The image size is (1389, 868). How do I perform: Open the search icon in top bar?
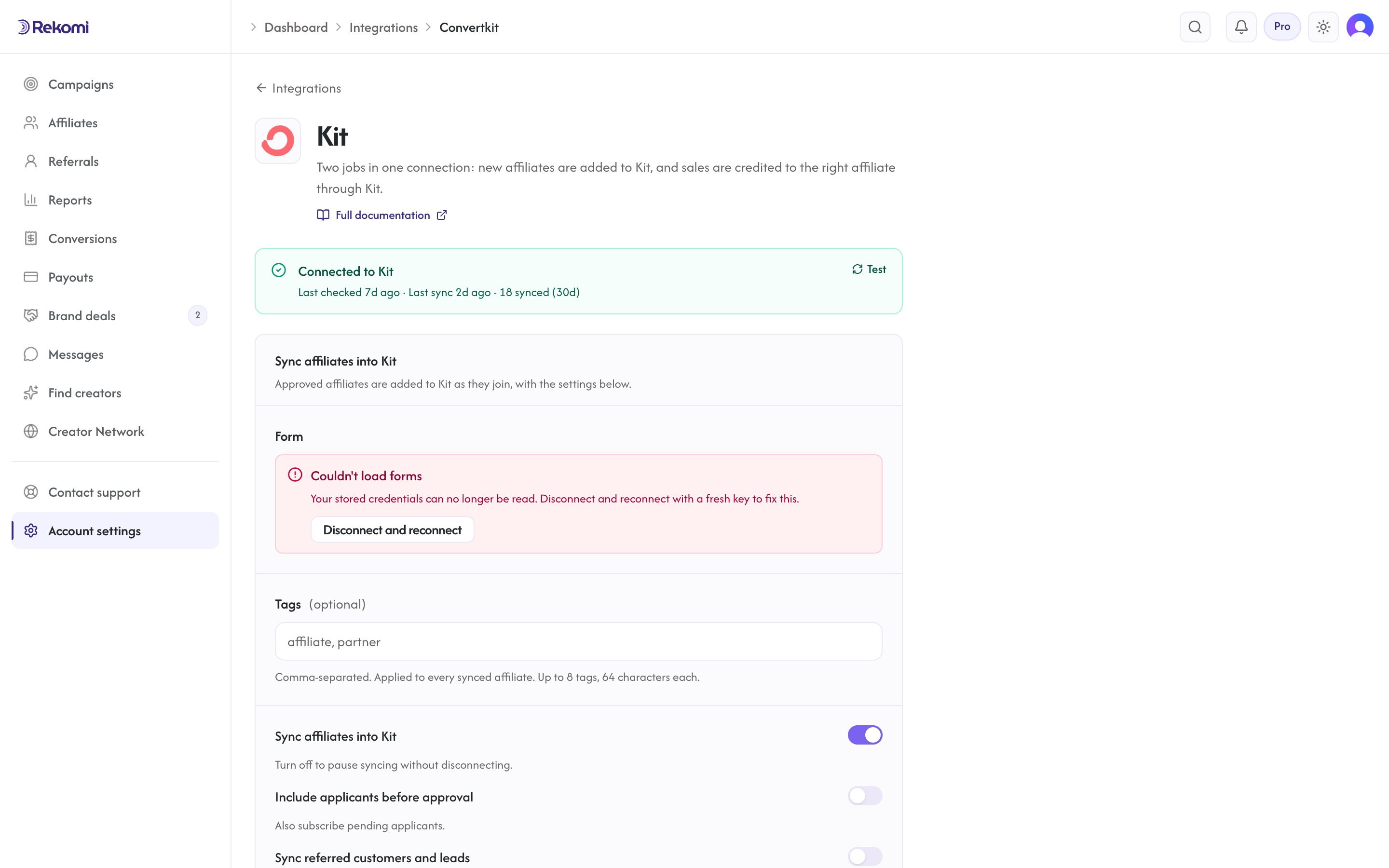[1195, 27]
